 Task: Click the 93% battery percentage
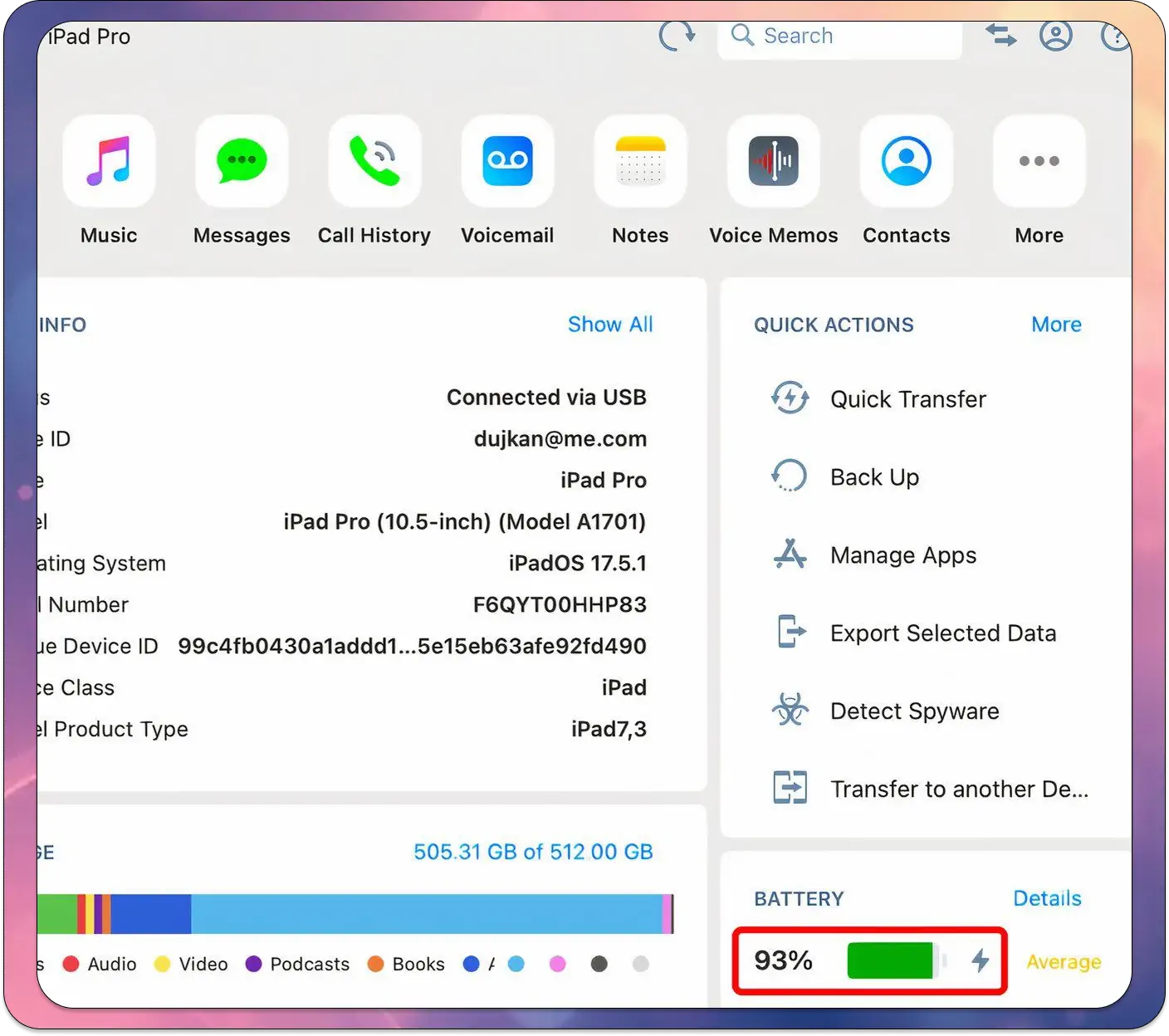tap(783, 960)
